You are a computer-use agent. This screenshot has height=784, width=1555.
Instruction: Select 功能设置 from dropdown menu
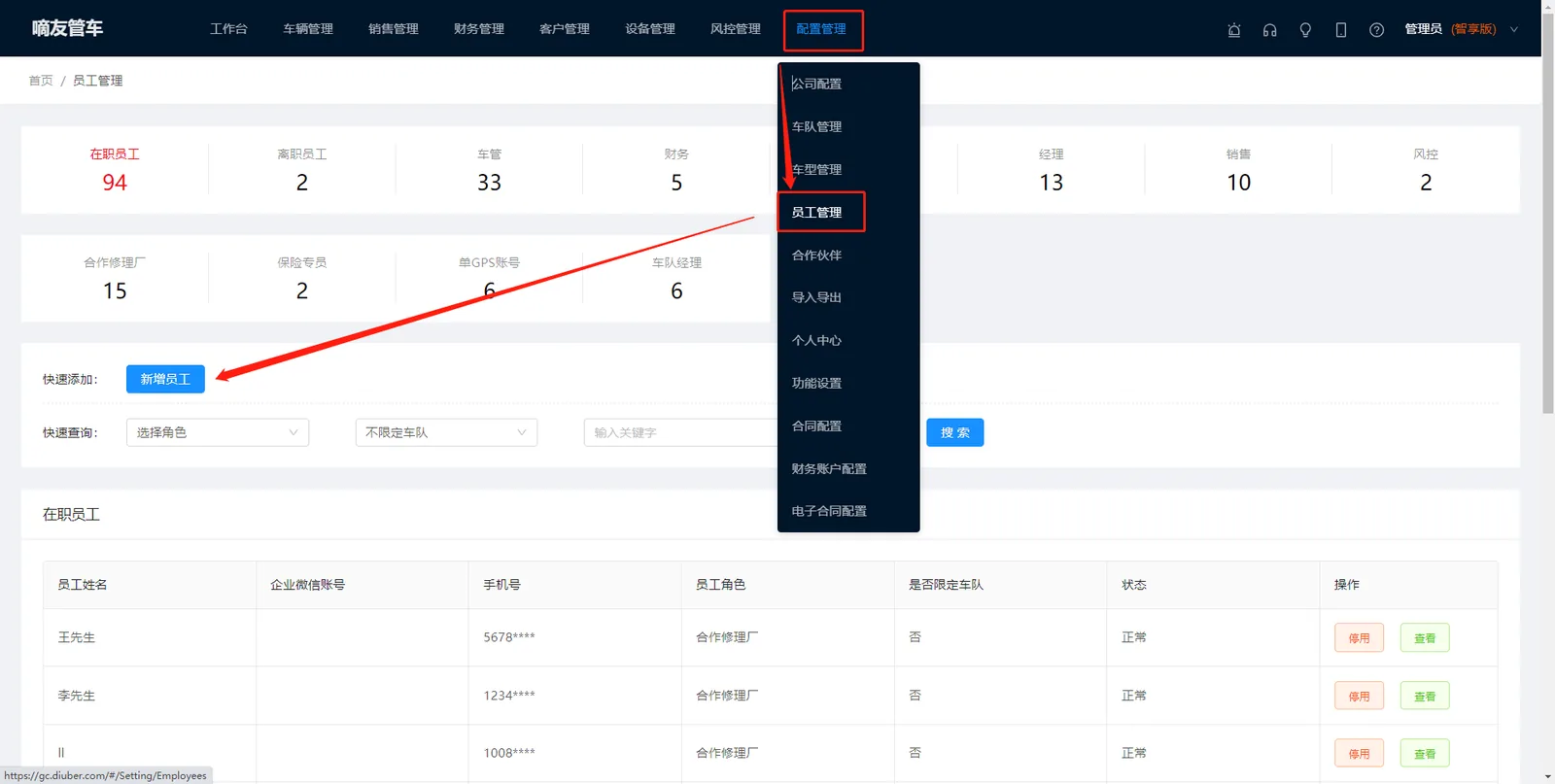click(848, 383)
